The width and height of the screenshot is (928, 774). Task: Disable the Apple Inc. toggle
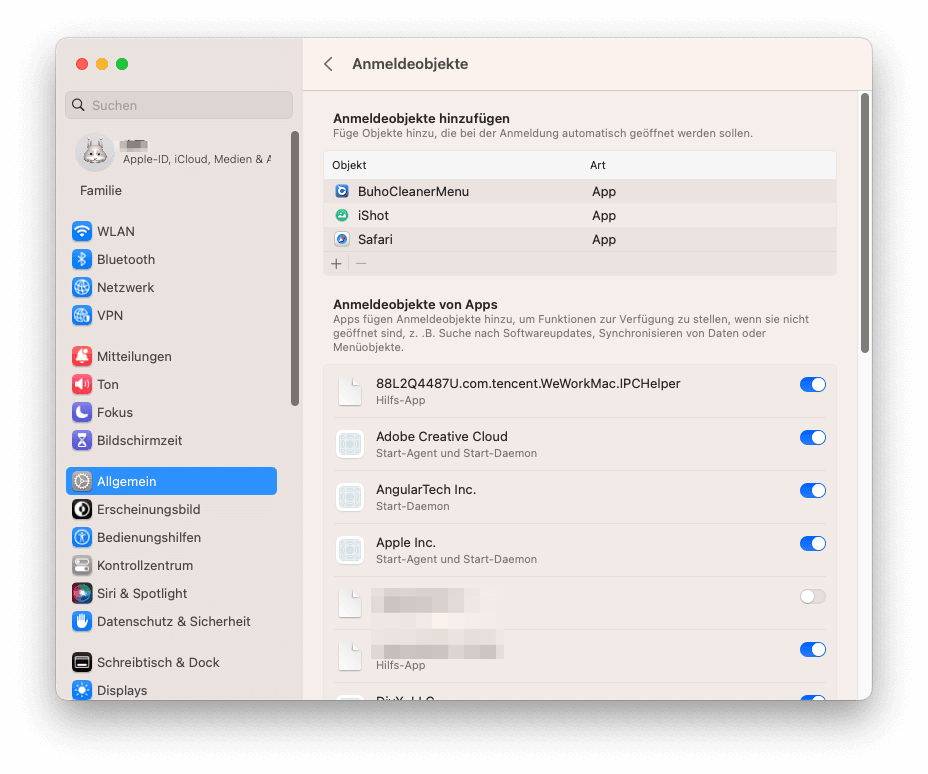(813, 543)
